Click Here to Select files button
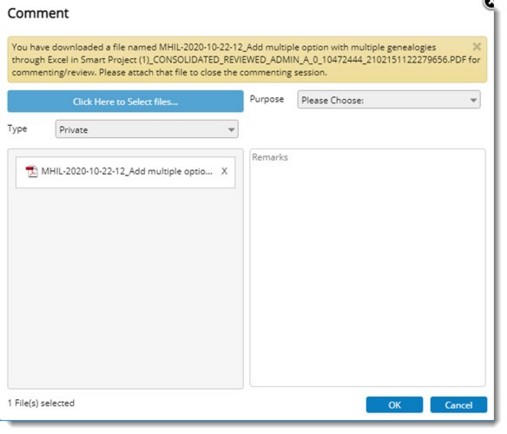 point(125,101)
